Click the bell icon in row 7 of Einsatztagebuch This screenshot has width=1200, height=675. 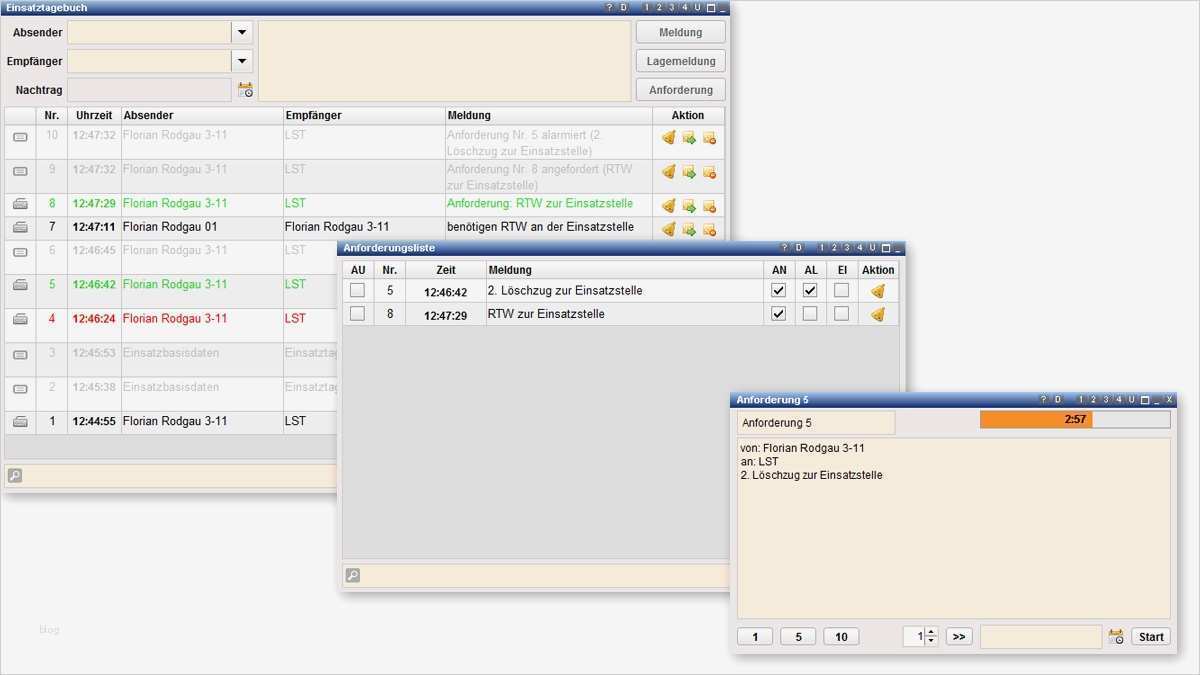669,229
